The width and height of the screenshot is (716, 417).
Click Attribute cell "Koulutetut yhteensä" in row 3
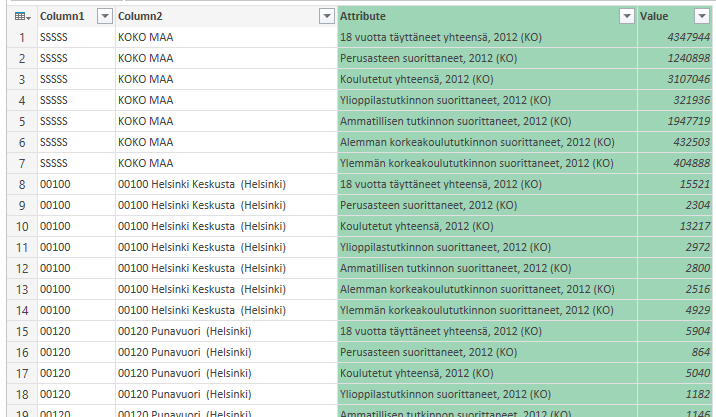416,79
